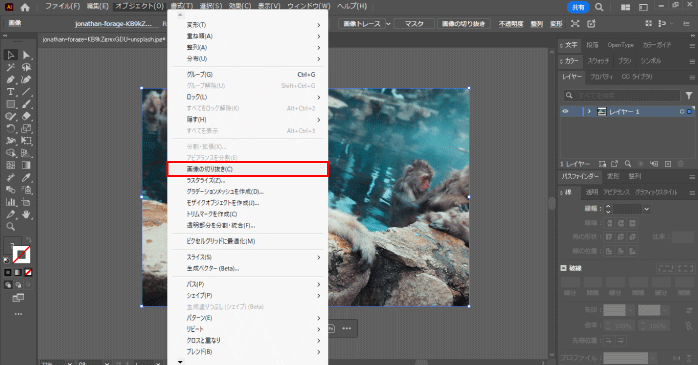Select the Eyedropper tool

(x=26, y=178)
